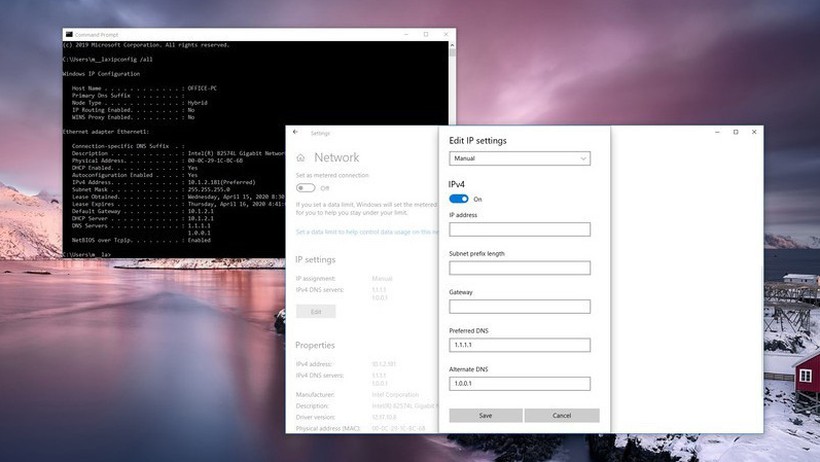Click the Gateway input field

[x=519, y=307]
